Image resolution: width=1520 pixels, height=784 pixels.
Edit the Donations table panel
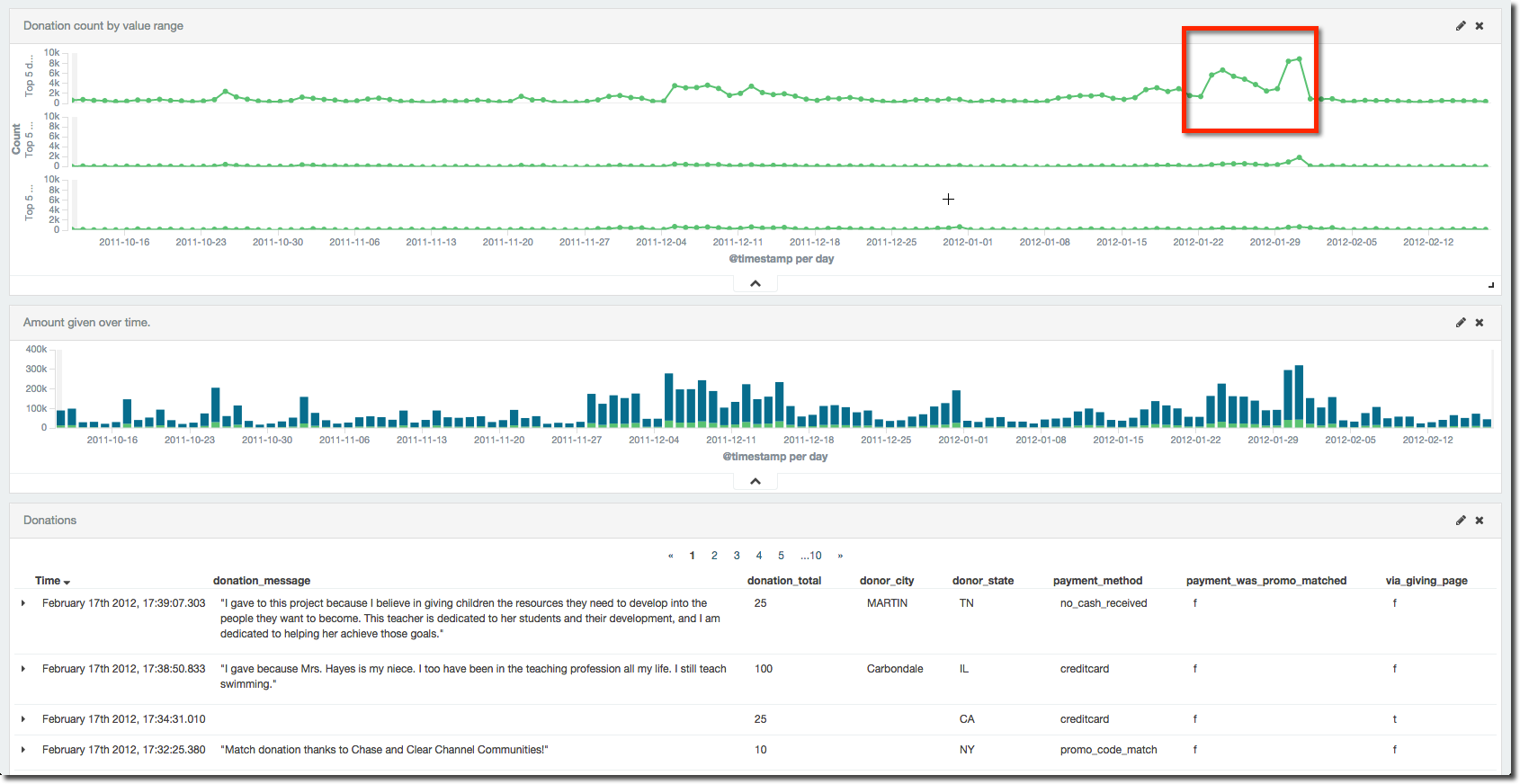(x=1461, y=521)
